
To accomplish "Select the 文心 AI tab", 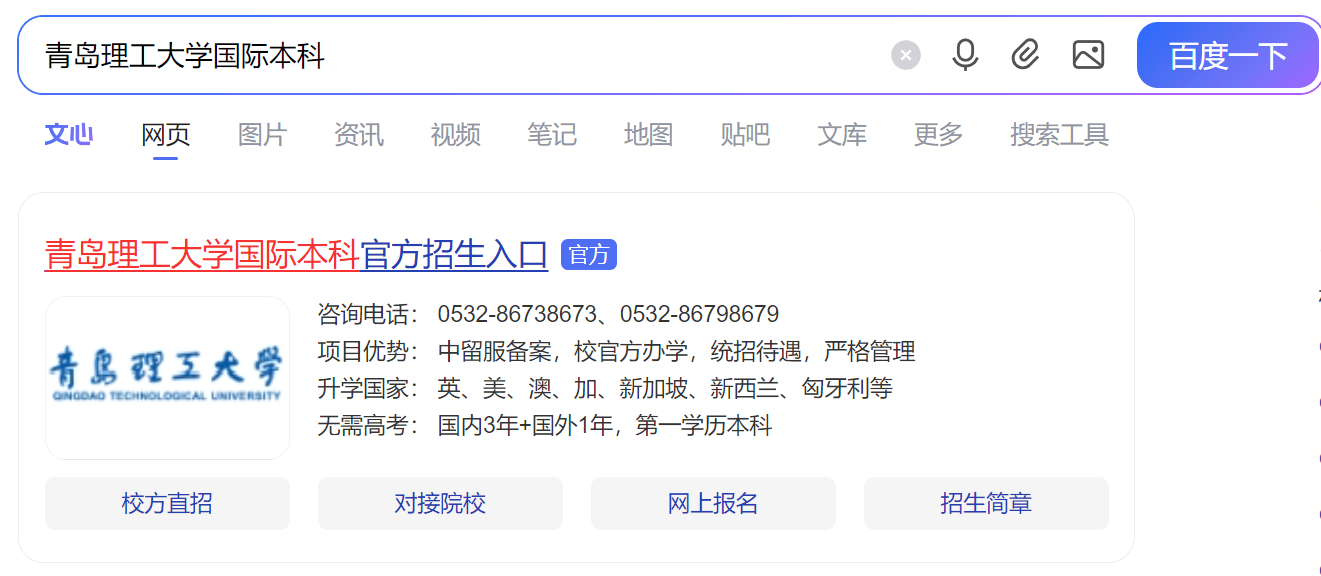I will (x=68, y=134).
